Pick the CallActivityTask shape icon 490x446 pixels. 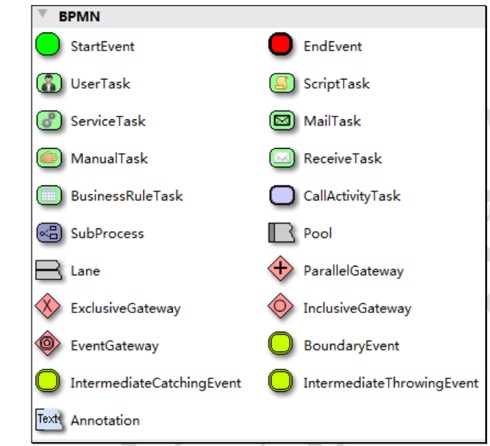[x=282, y=195]
